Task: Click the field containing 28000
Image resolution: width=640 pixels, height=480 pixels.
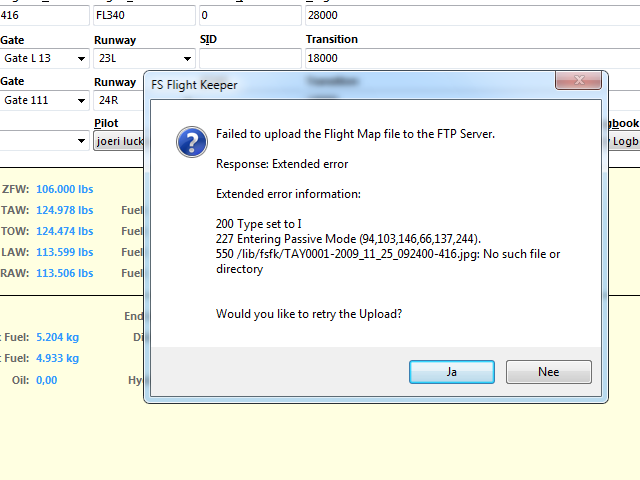Action: (473, 16)
